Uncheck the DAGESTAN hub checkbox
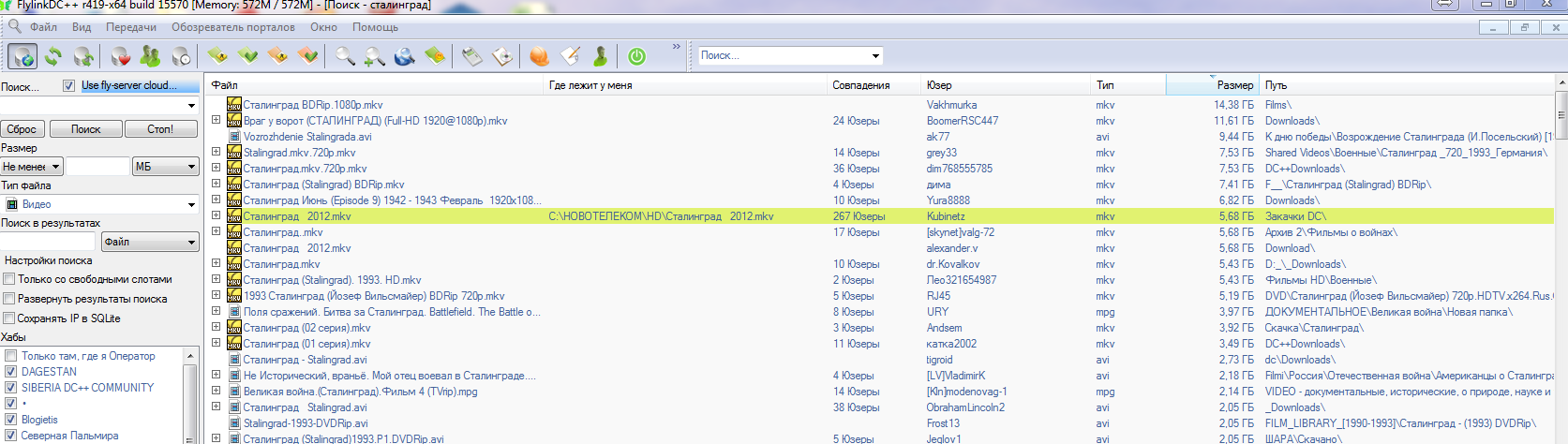Screen dimensions: 1568x444 pyautogui.click(x=11, y=372)
